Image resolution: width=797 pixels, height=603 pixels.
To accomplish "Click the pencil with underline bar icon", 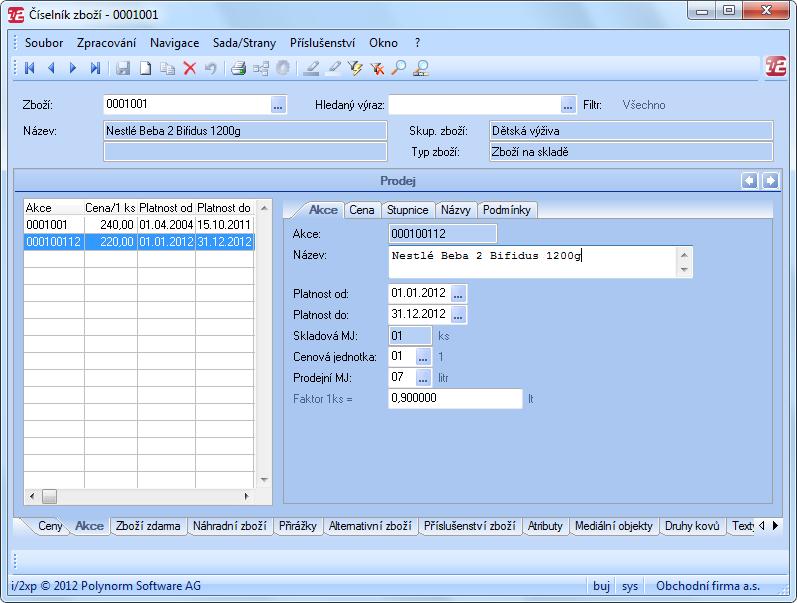I will tap(311, 68).
